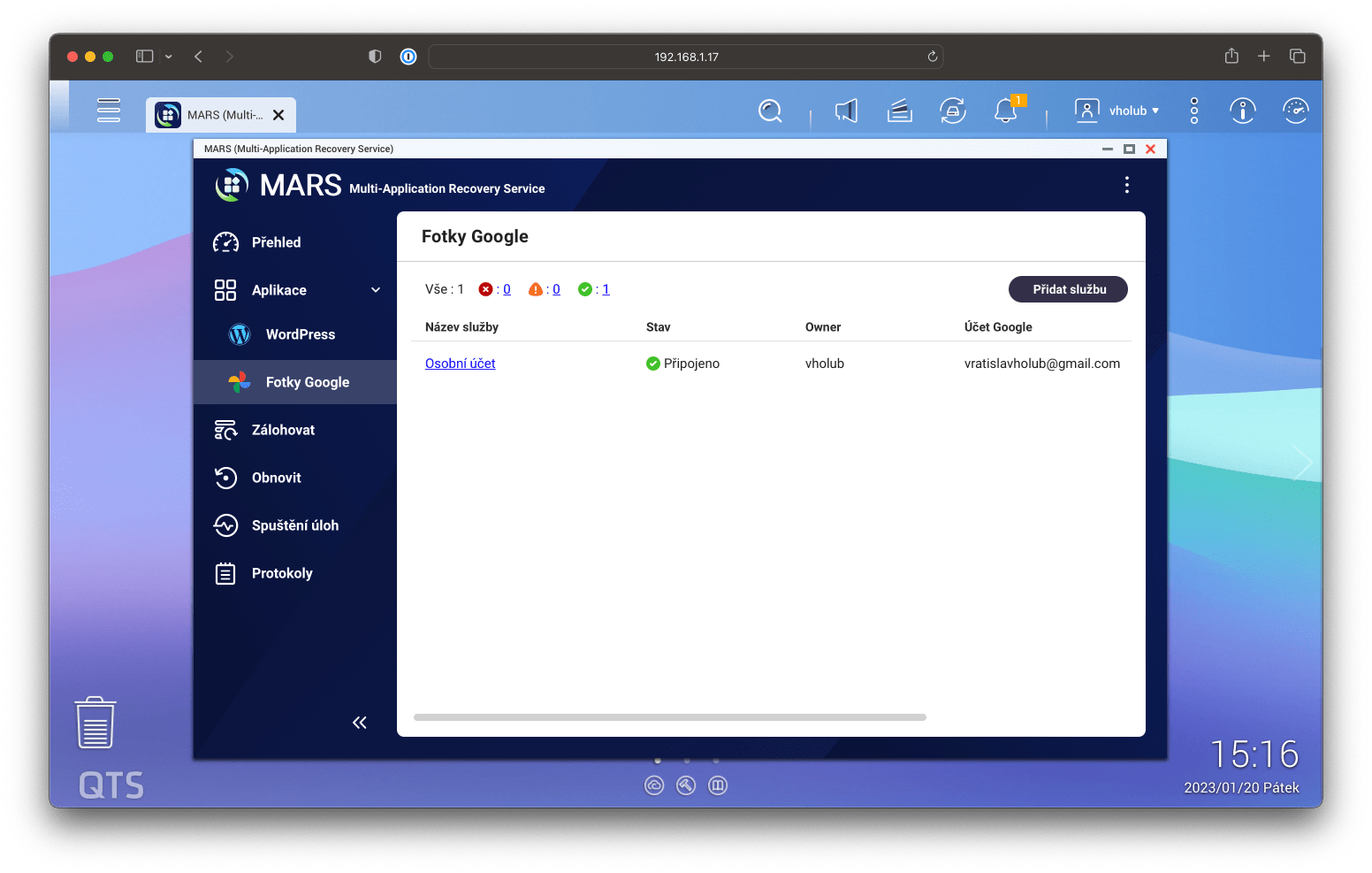The width and height of the screenshot is (1372, 873).
Task: Open the help book icon at desktop bottom
Action: [718, 785]
